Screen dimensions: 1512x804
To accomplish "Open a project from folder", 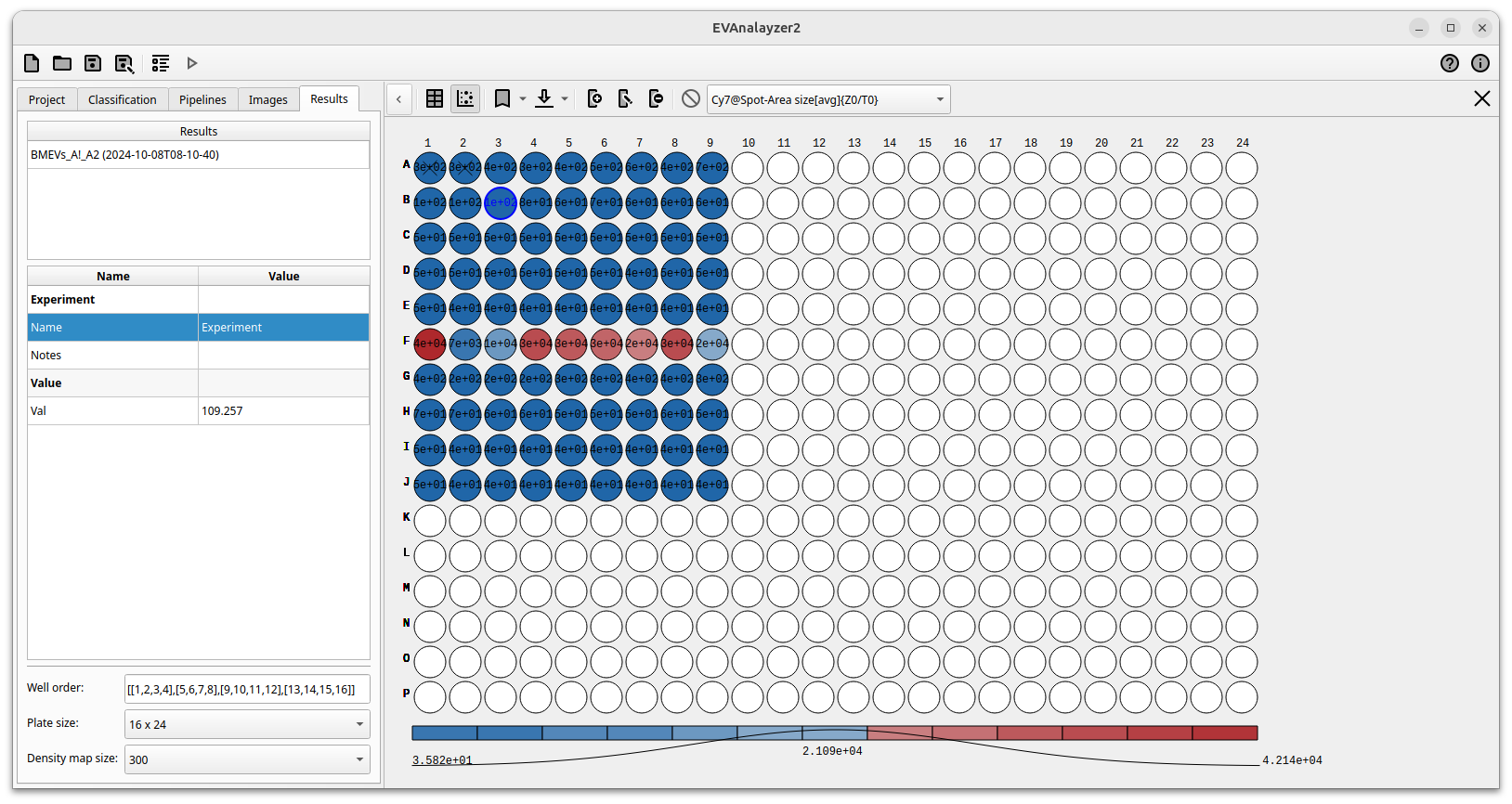I will 62,63.
